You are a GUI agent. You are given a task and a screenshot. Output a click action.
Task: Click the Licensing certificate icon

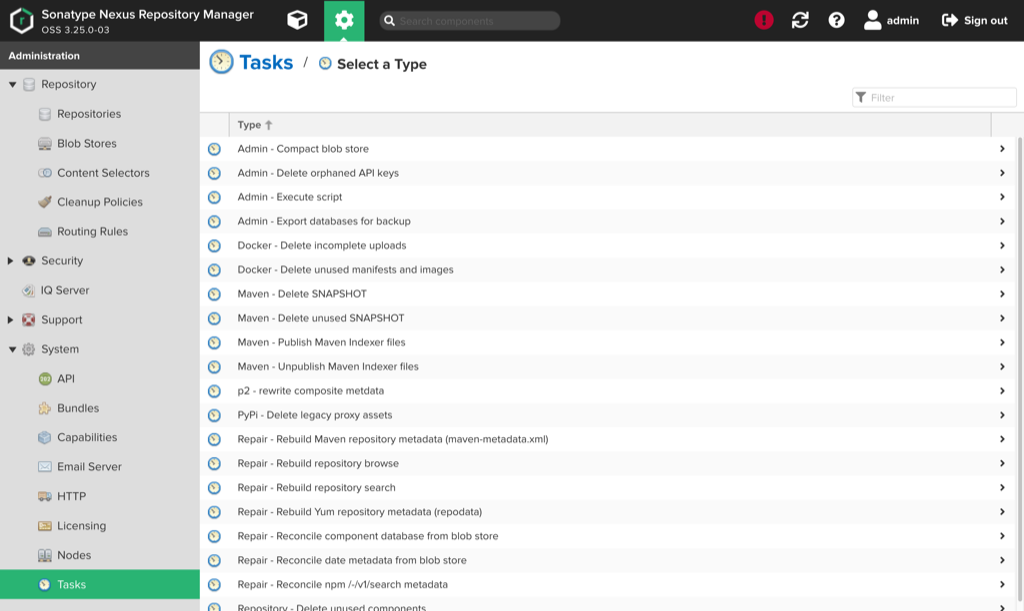[44, 525]
